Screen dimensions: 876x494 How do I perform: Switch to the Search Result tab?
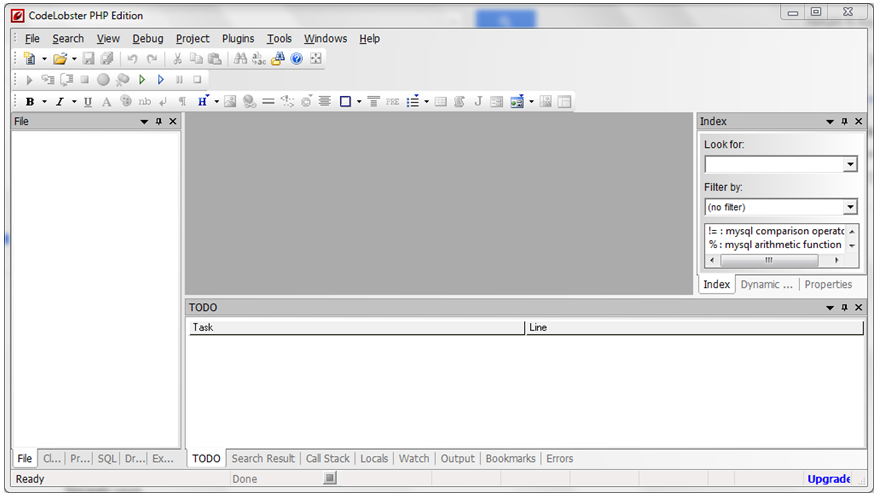click(x=263, y=459)
